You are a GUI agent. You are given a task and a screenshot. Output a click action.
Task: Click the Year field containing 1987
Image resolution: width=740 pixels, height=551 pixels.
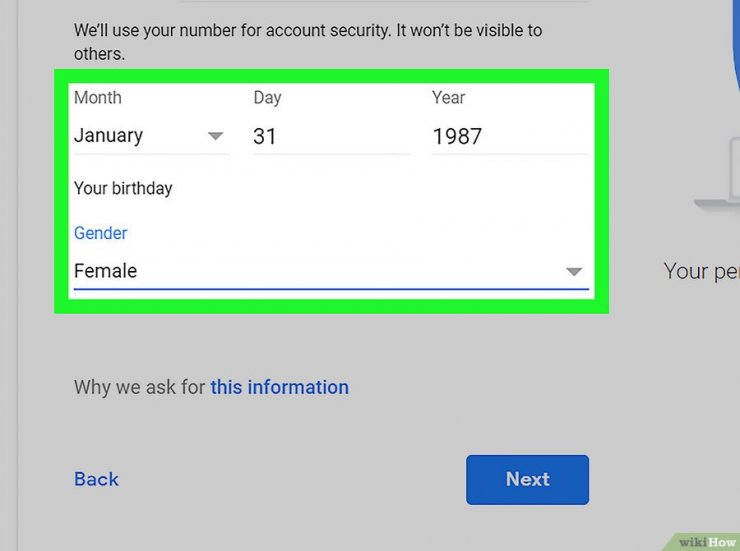(x=510, y=136)
